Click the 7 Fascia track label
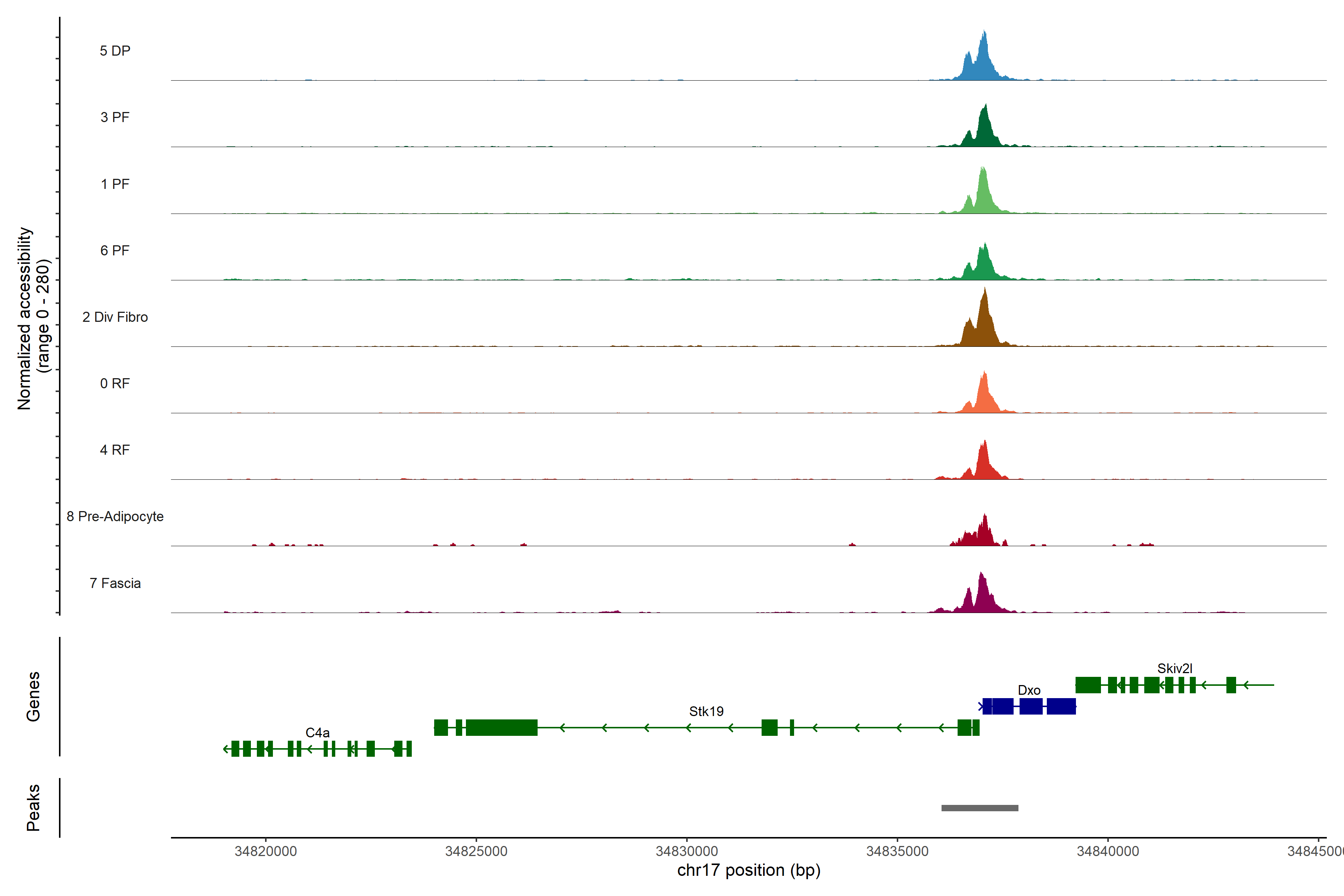The image size is (1344, 896). tap(115, 584)
